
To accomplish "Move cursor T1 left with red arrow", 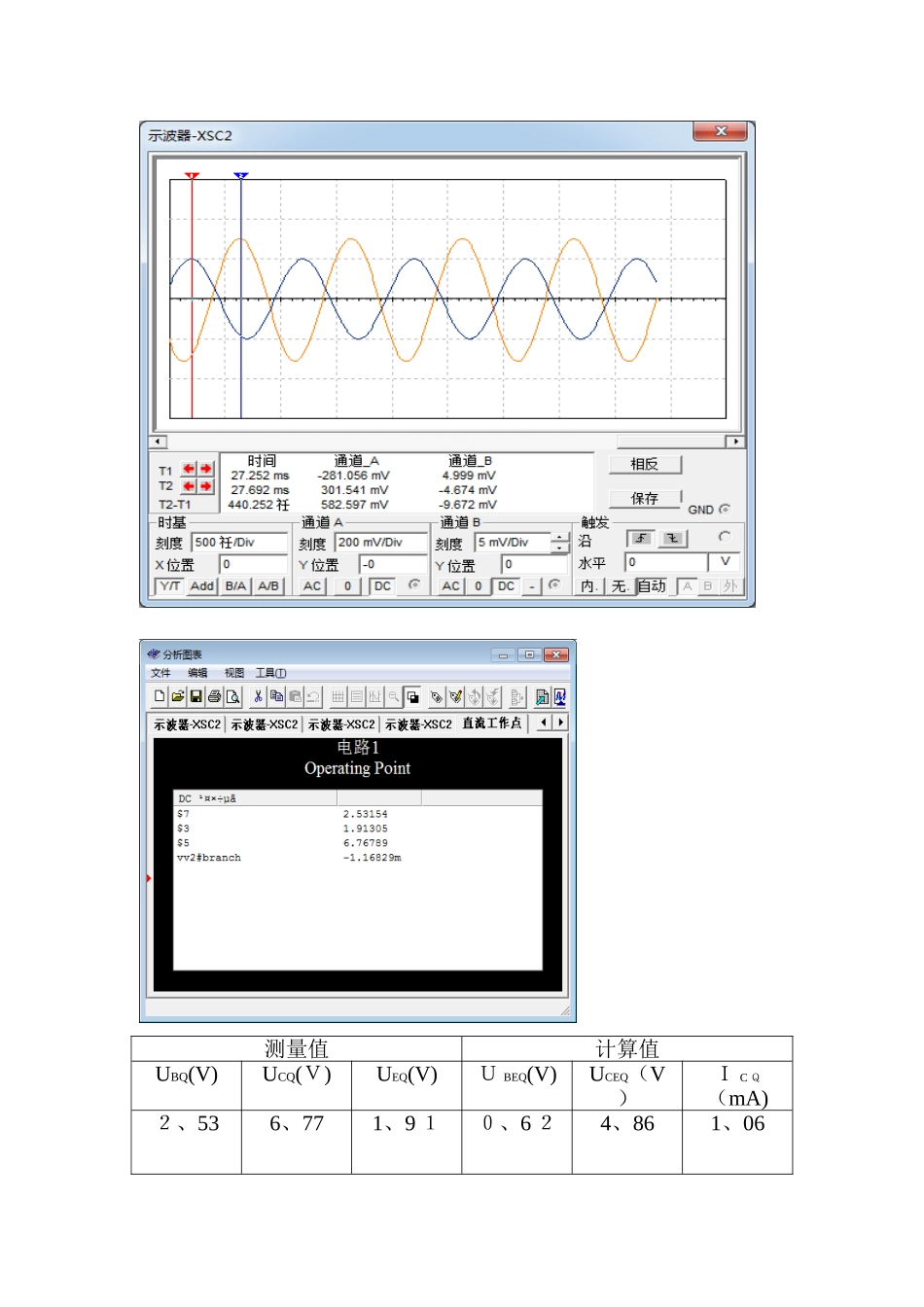I will [x=189, y=469].
